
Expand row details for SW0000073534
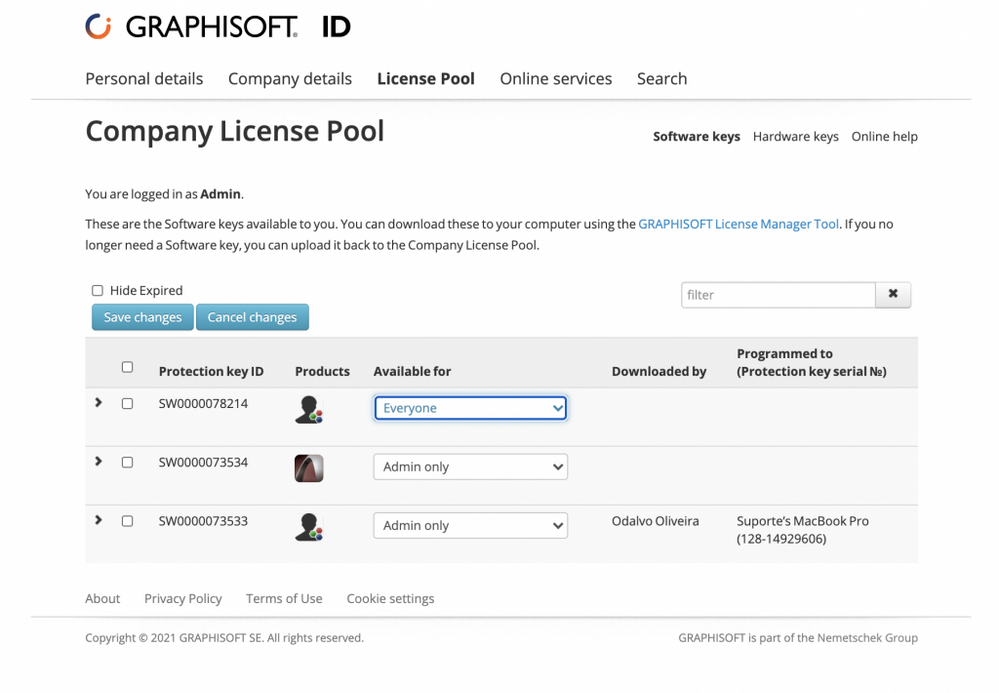point(98,461)
